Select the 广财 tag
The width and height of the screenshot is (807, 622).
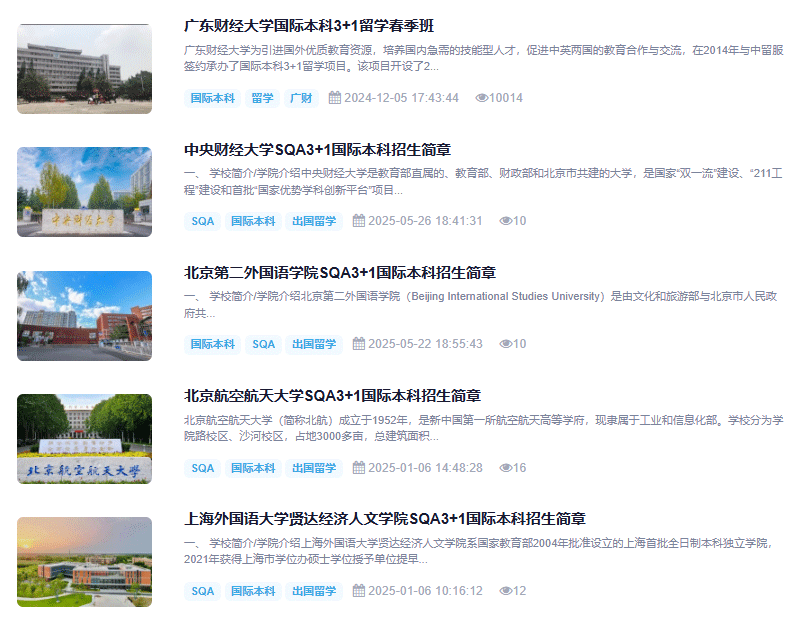(x=301, y=98)
